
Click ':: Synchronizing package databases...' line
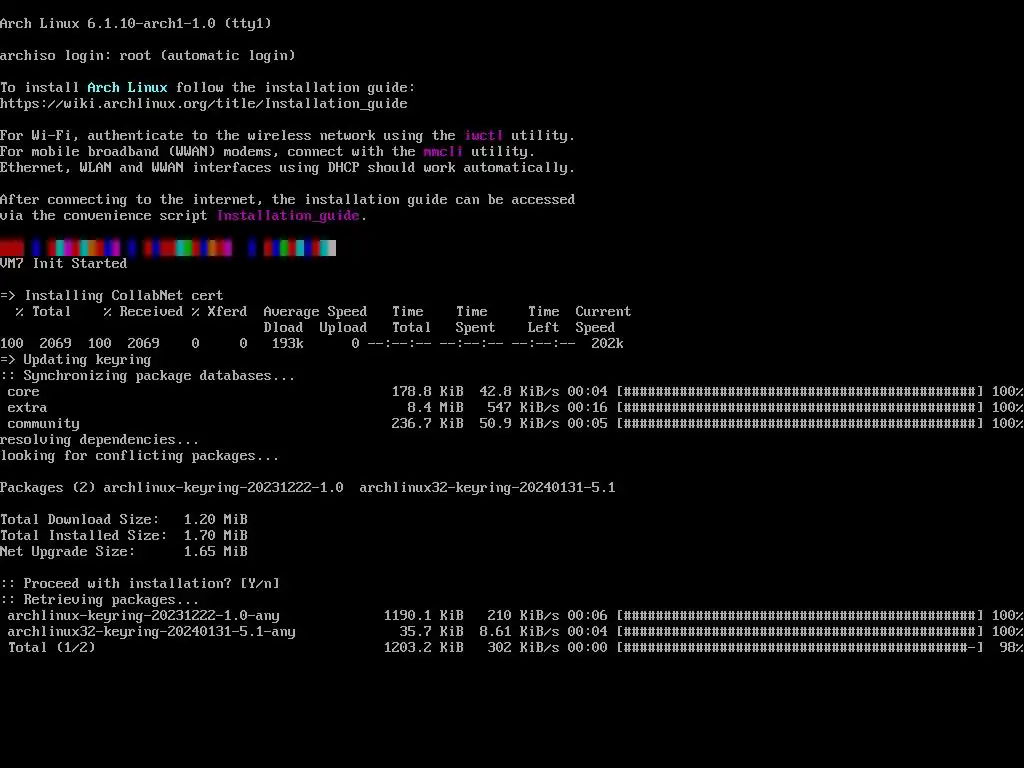point(148,375)
